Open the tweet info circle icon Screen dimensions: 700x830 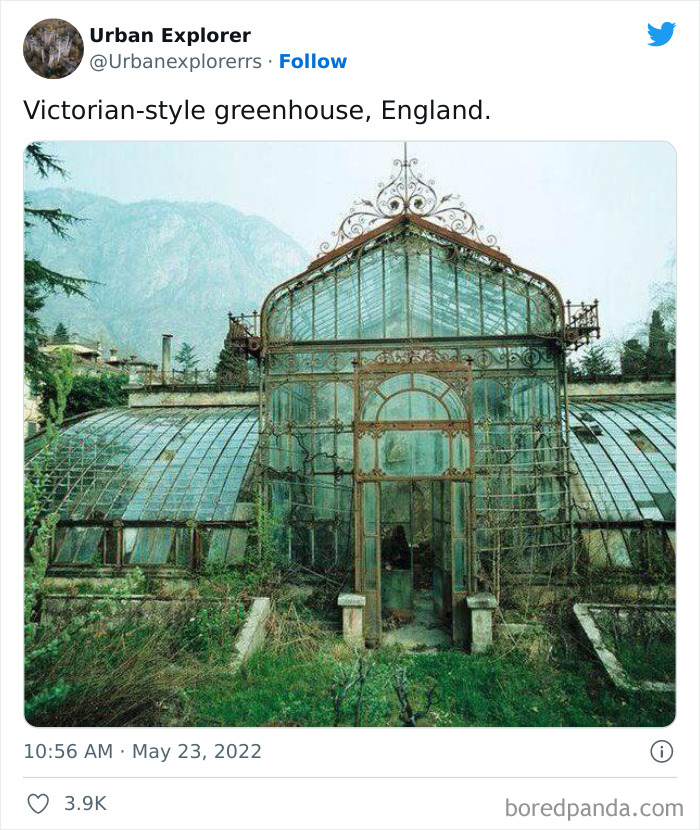[x=662, y=752]
